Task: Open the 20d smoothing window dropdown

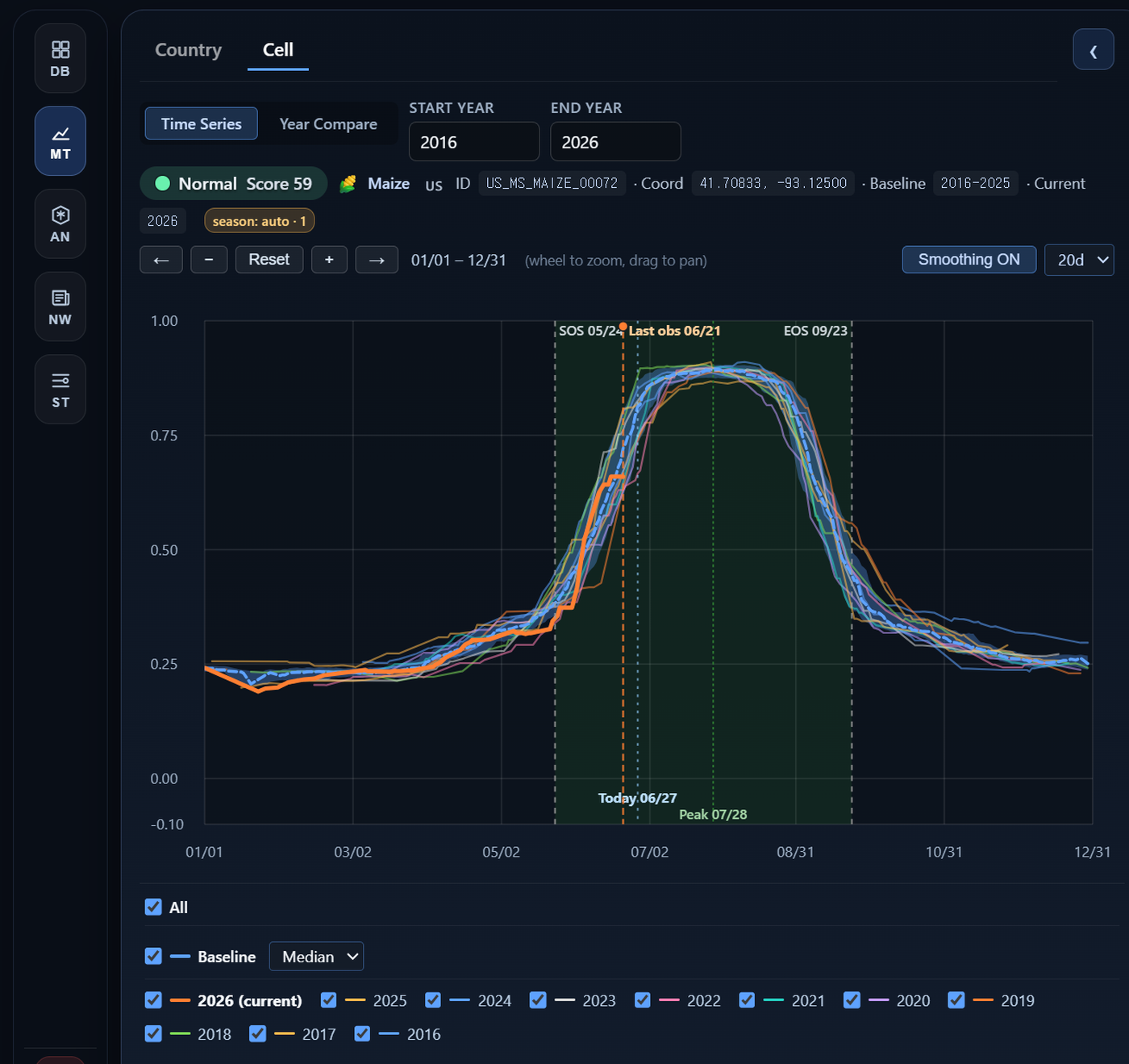Action: pos(1079,260)
